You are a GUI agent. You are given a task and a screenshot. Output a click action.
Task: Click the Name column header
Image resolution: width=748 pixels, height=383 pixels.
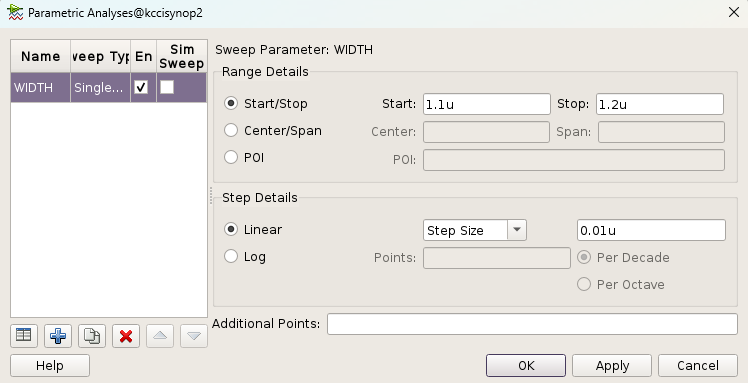click(x=41, y=56)
